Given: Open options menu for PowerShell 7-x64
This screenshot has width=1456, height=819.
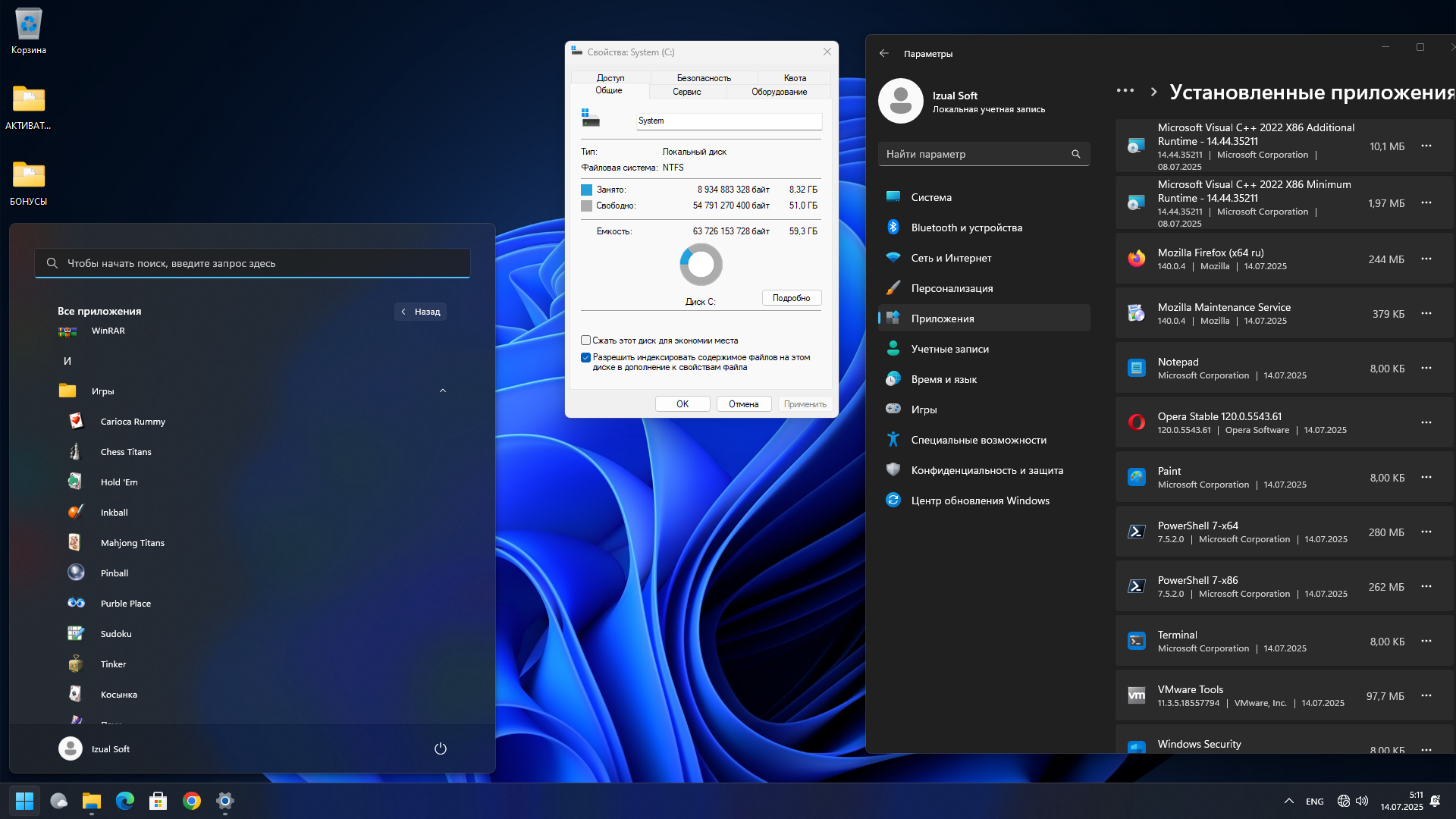Looking at the screenshot, I should [1426, 532].
